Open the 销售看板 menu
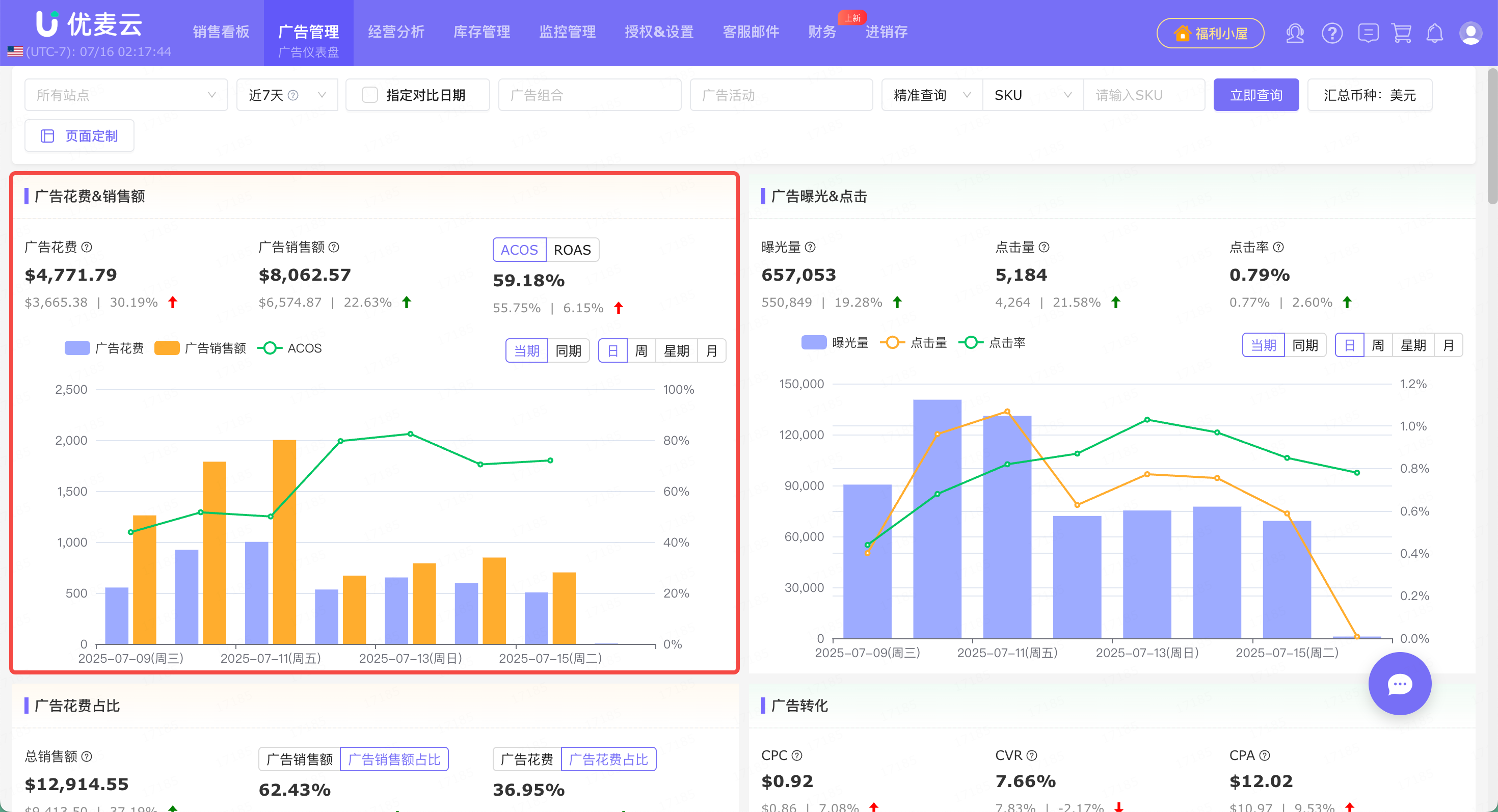1498x812 pixels. [221, 32]
